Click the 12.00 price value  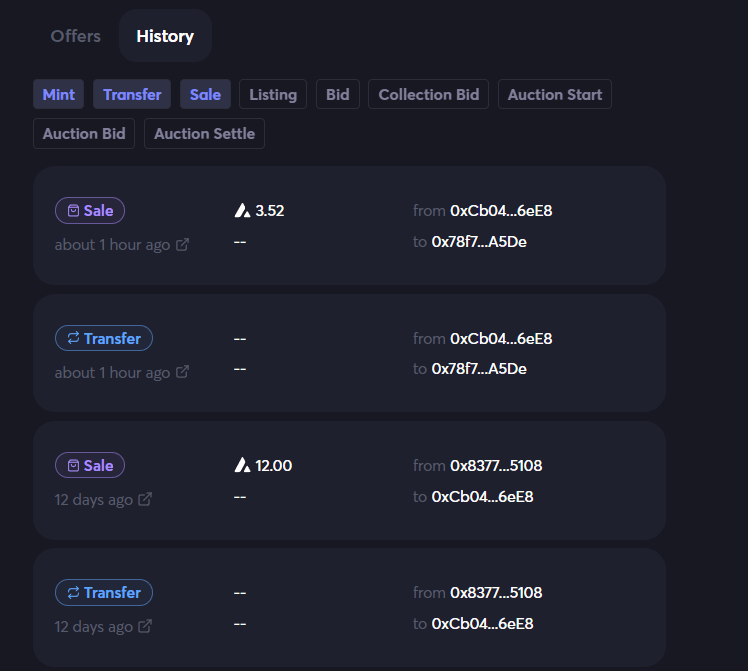click(x=273, y=465)
